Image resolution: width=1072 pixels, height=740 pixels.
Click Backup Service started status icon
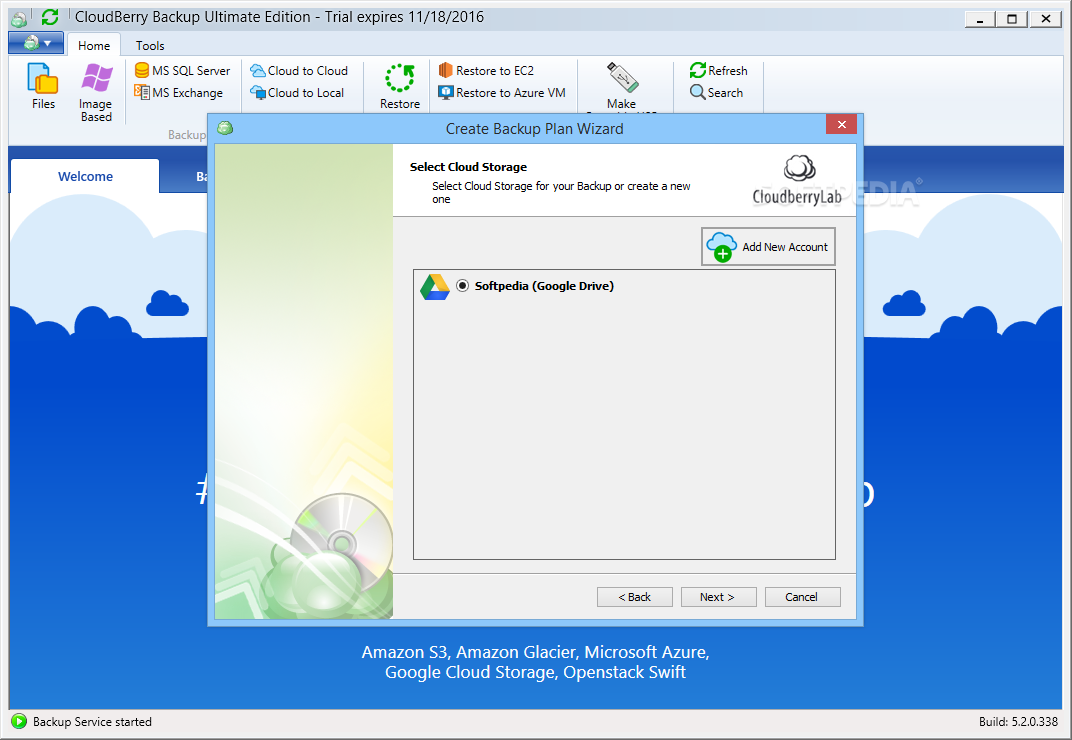(19, 722)
